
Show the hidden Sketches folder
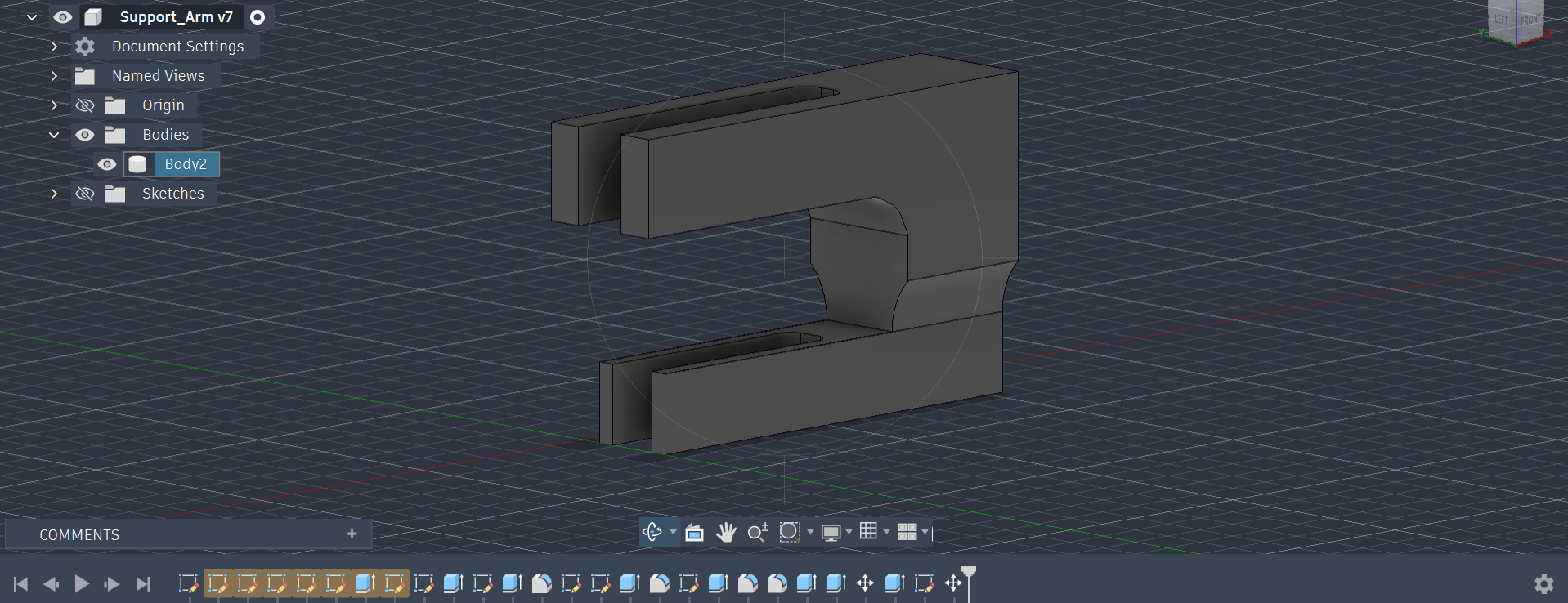(x=85, y=194)
